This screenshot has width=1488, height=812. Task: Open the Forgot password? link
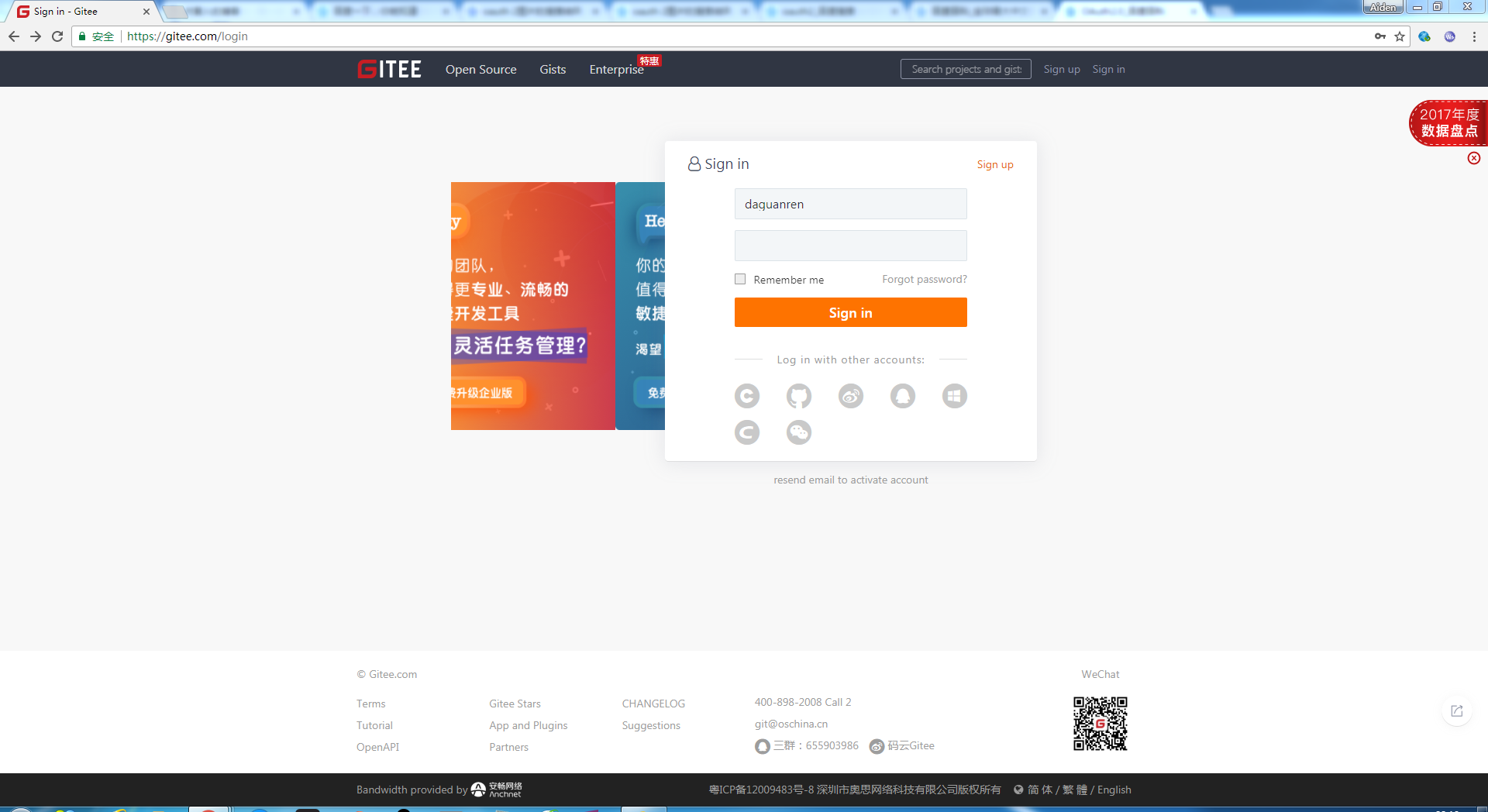925,279
